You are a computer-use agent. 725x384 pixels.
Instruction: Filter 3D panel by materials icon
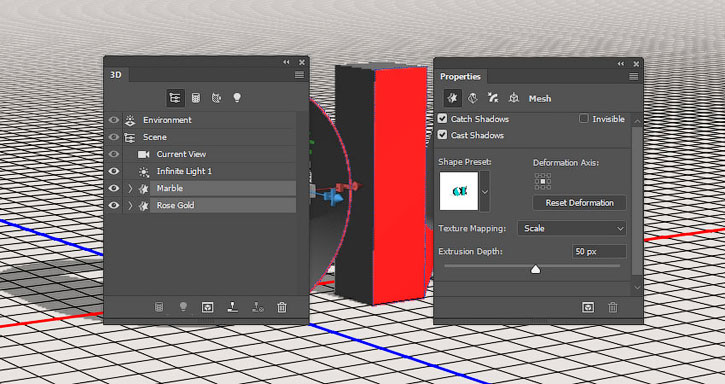coord(216,98)
